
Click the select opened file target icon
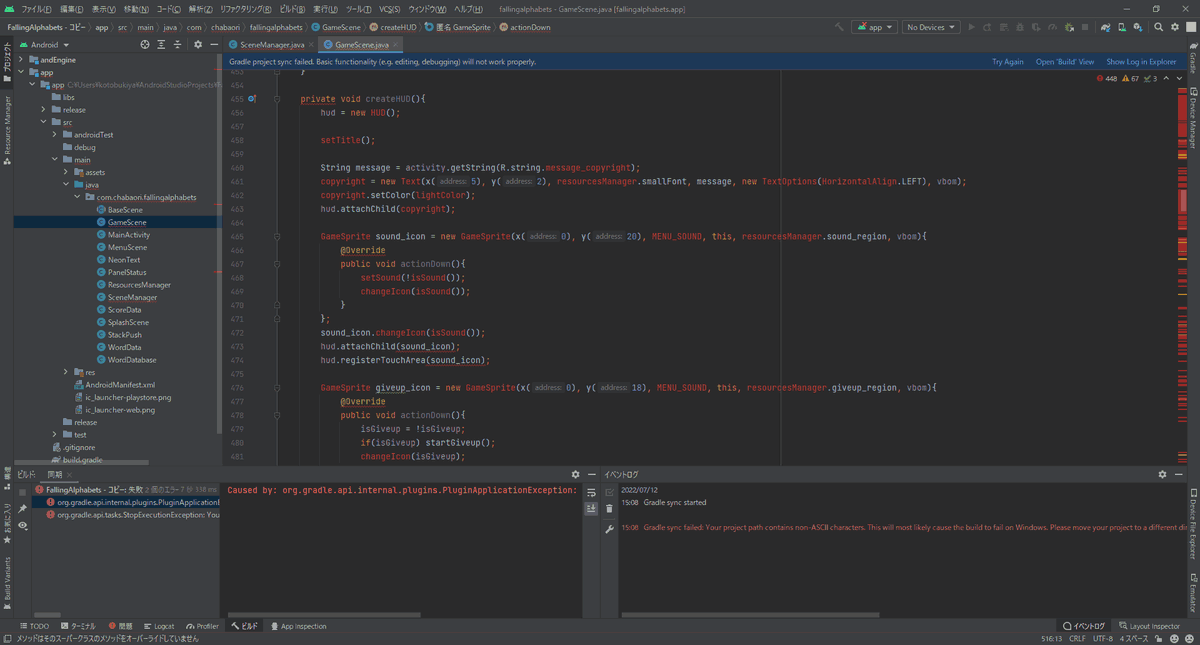[x=145, y=44]
